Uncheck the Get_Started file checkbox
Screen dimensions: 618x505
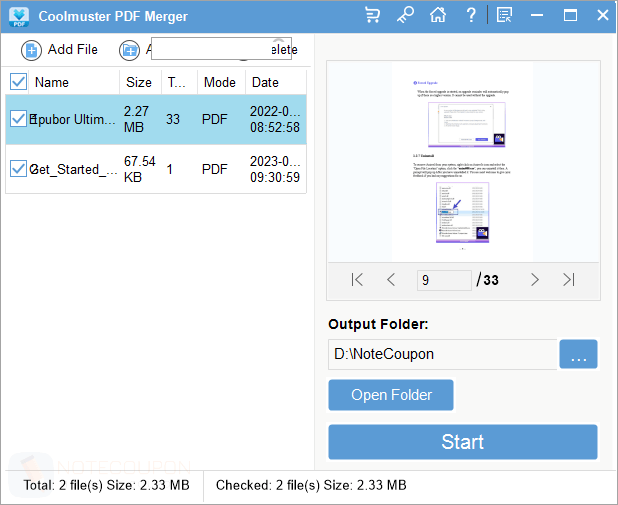click(18, 169)
